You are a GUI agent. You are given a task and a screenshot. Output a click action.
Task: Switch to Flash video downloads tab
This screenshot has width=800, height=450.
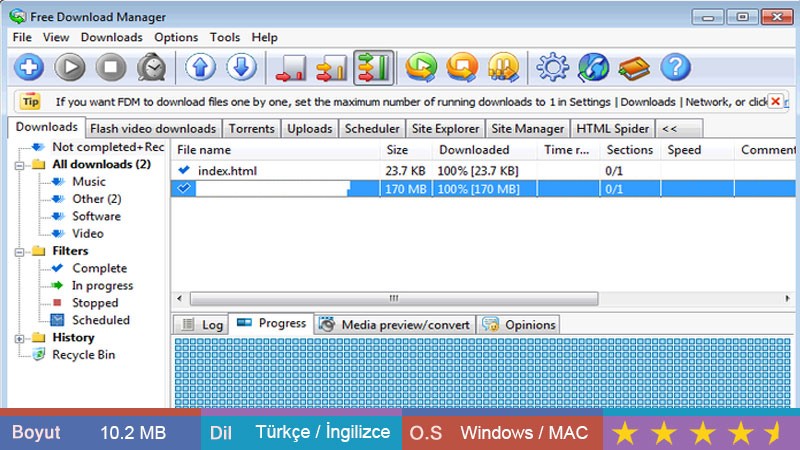tap(153, 129)
